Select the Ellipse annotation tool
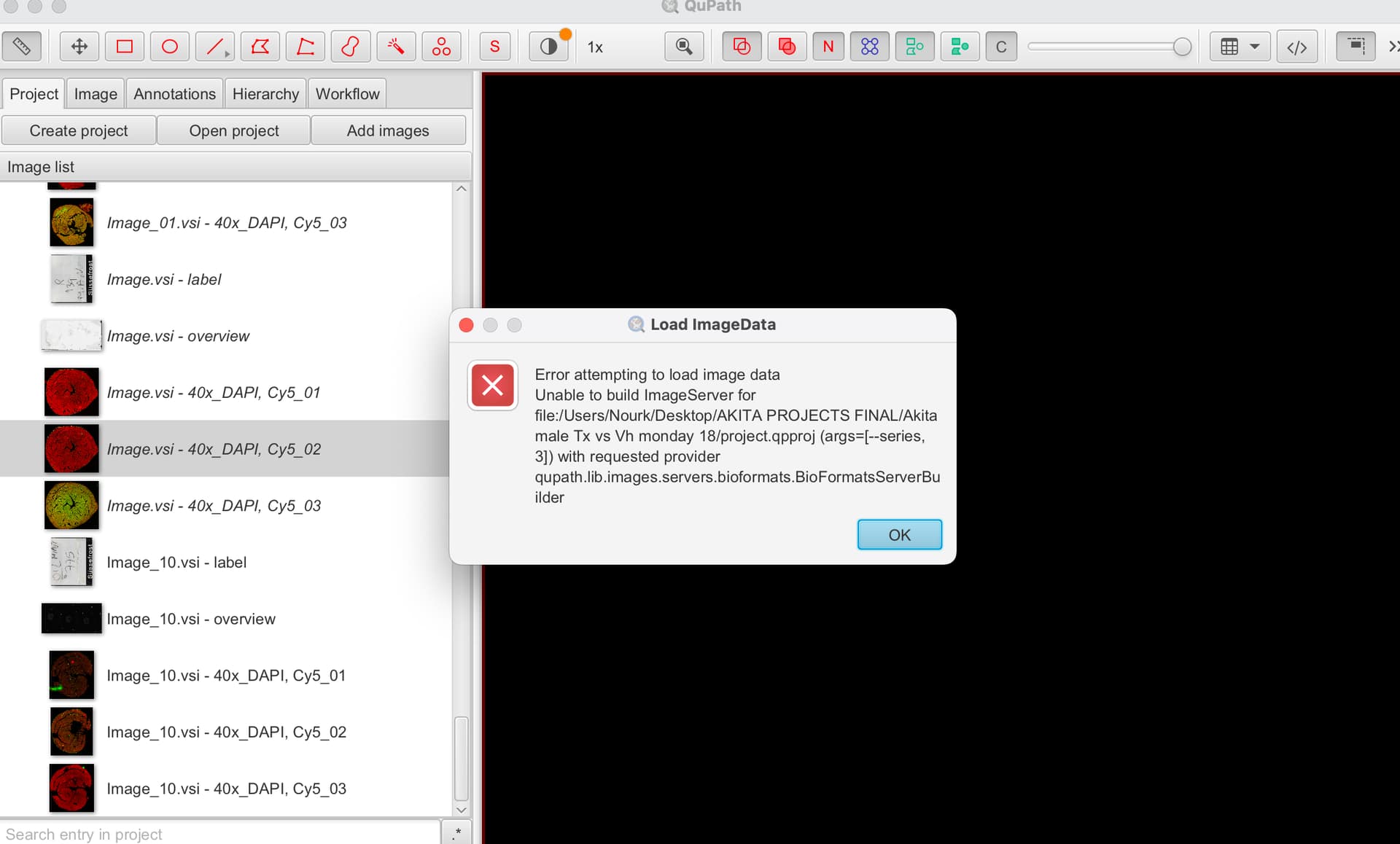The width and height of the screenshot is (1400, 844). (169, 46)
